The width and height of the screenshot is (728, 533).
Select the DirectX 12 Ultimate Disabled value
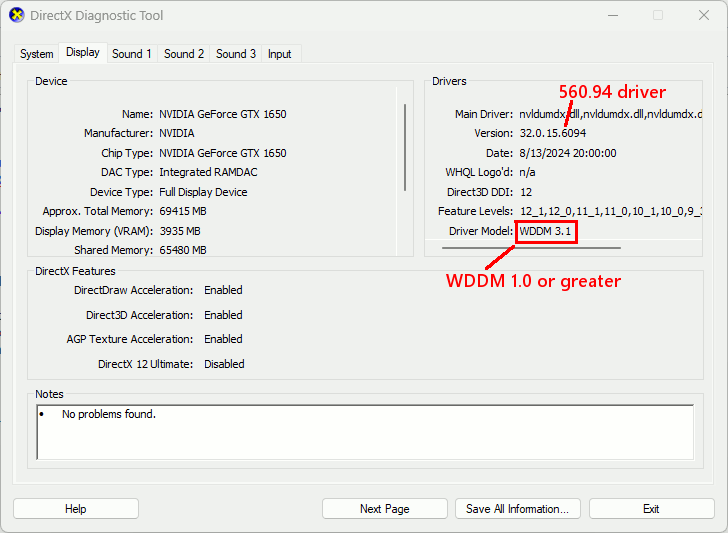coord(224,364)
